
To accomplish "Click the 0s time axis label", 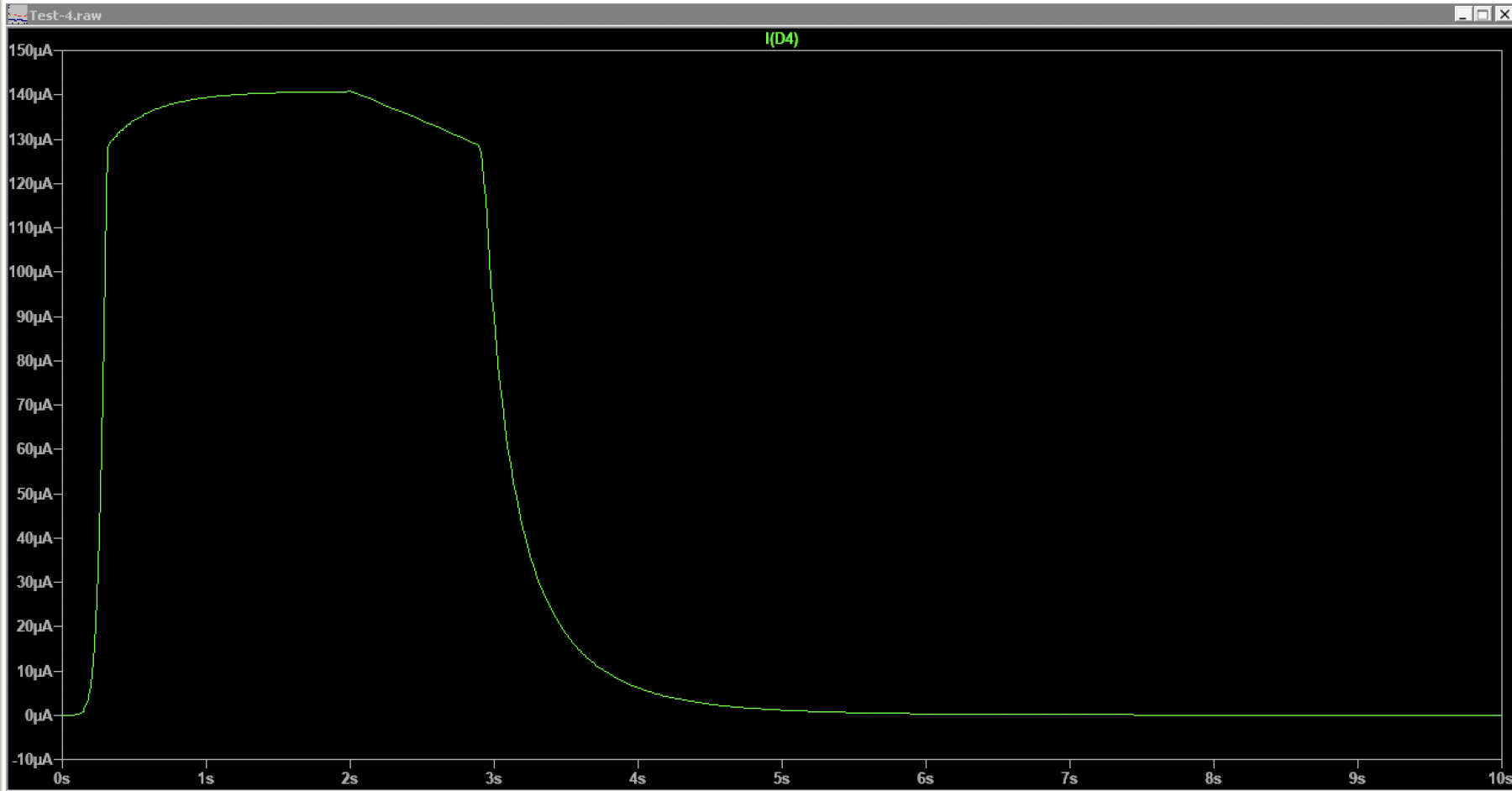I will pyautogui.click(x=61, y=779).
